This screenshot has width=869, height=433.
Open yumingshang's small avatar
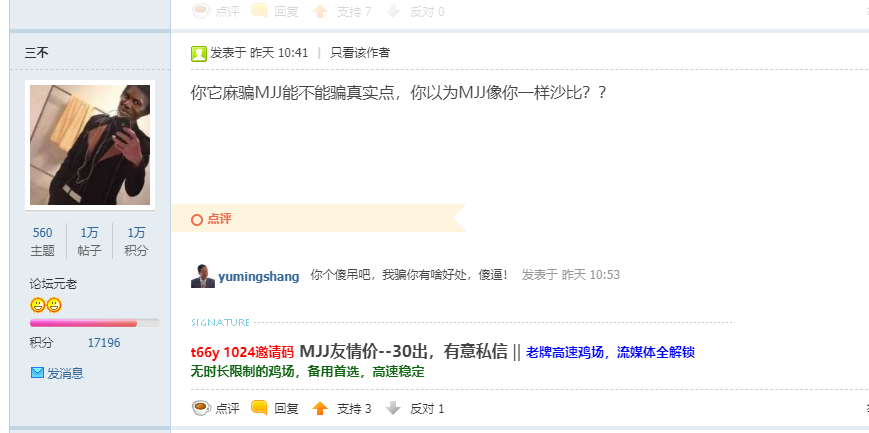coord(203,276)
